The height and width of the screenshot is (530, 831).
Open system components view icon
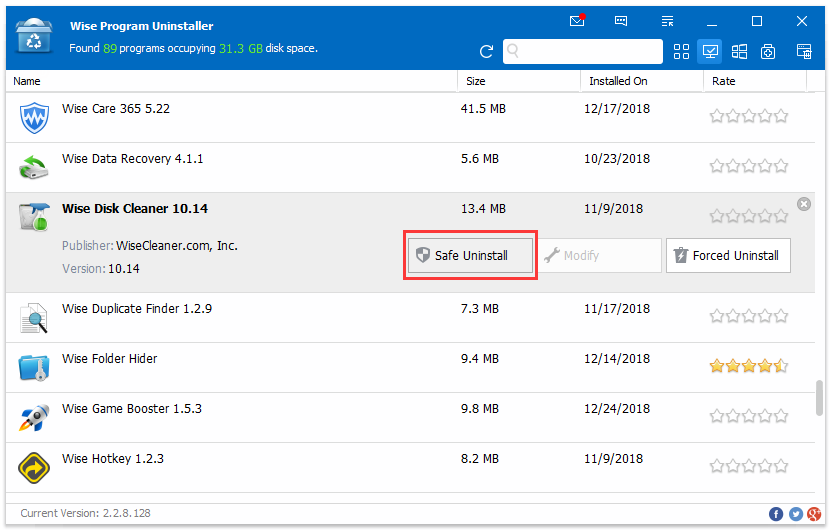[x=768, y=51]
